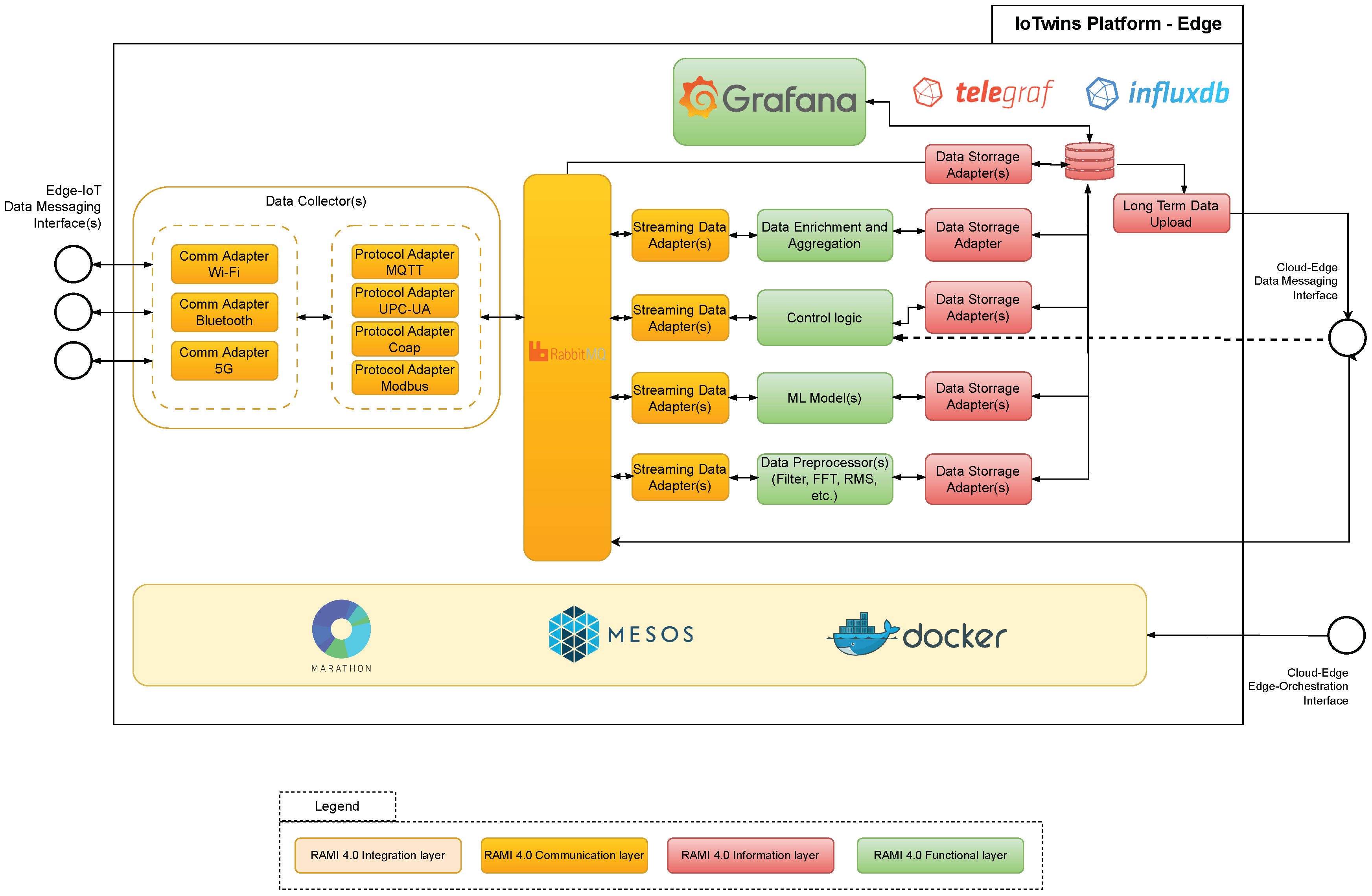Click Data Enrichment and Aggregation block
Image resolution: width=1372 pixels, height=896 pixels.
point(824,235)
